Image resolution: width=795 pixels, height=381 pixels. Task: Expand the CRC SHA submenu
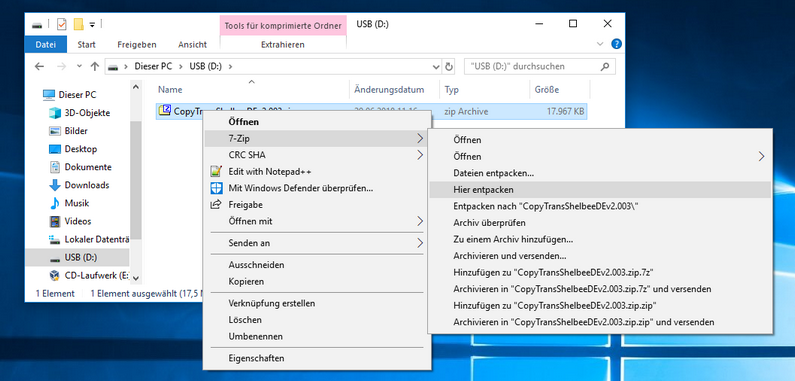[420, 155]
